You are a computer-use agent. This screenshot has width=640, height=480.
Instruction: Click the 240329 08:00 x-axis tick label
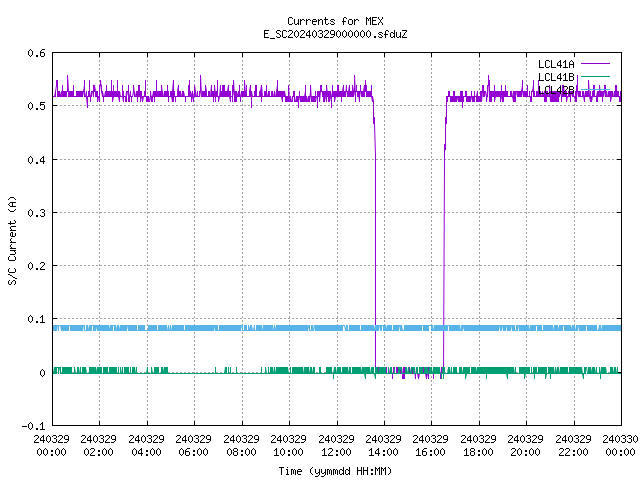point(241,445)
